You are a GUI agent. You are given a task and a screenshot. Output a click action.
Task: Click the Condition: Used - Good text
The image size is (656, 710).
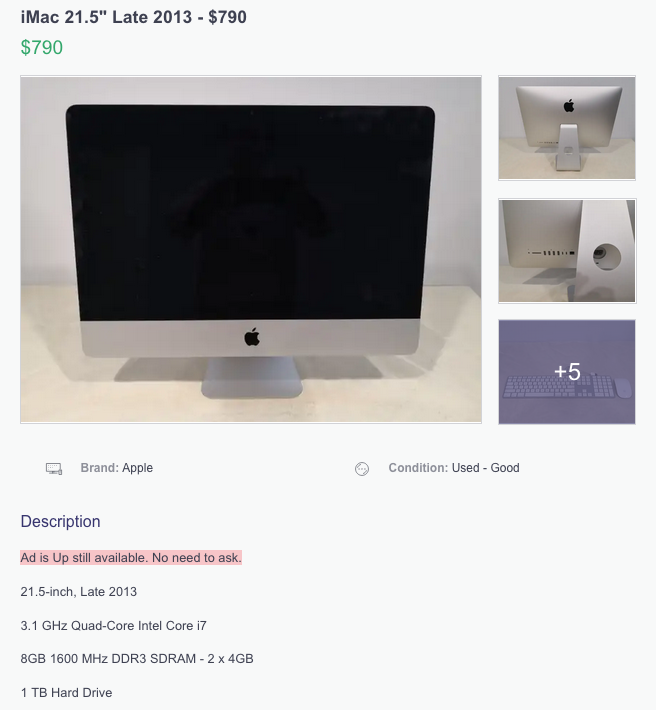pos(454,468)
